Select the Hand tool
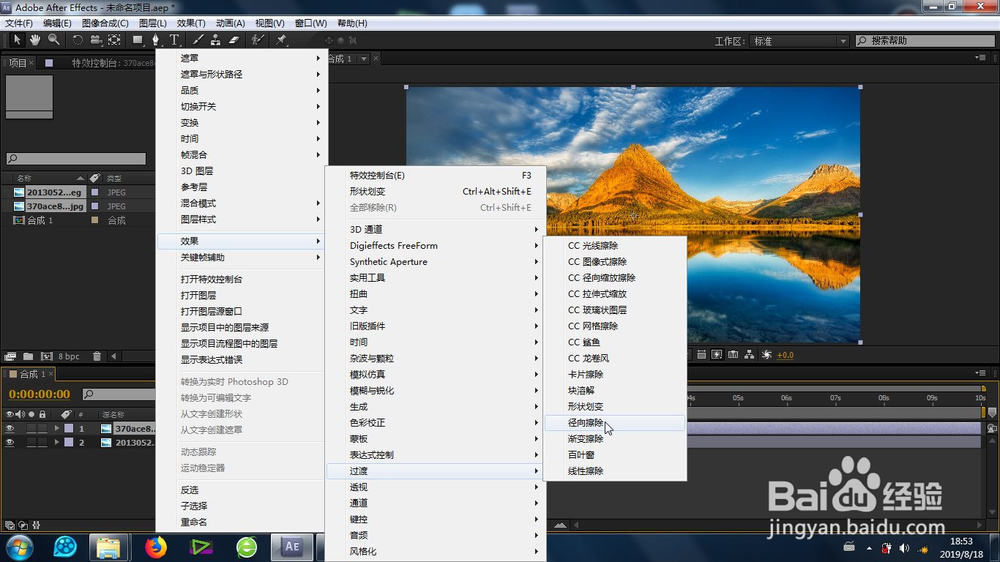 coord(35,40)
